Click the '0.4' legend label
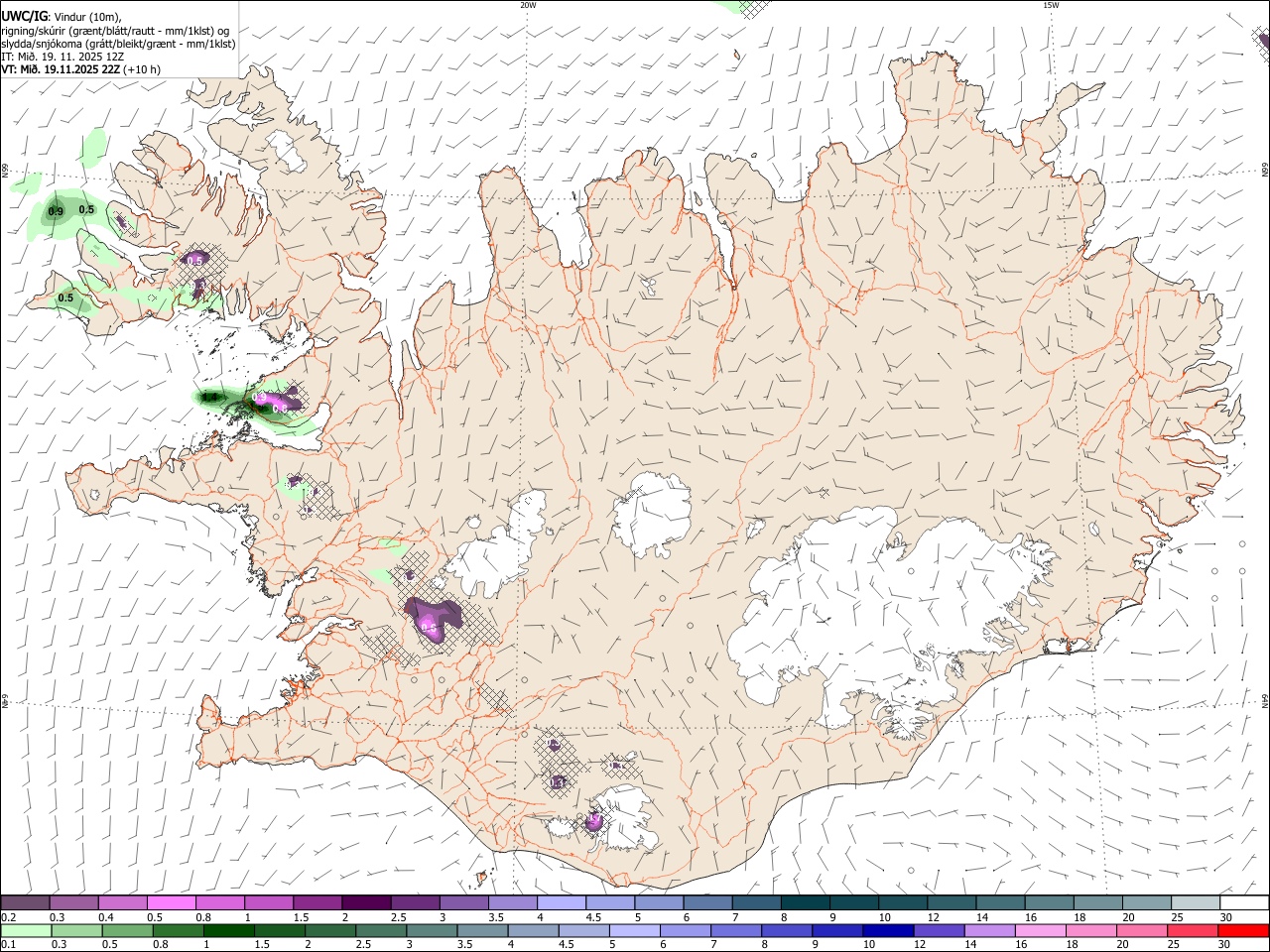The width and height of the screenshot is (1270, 952). click(x=105, y=917)
